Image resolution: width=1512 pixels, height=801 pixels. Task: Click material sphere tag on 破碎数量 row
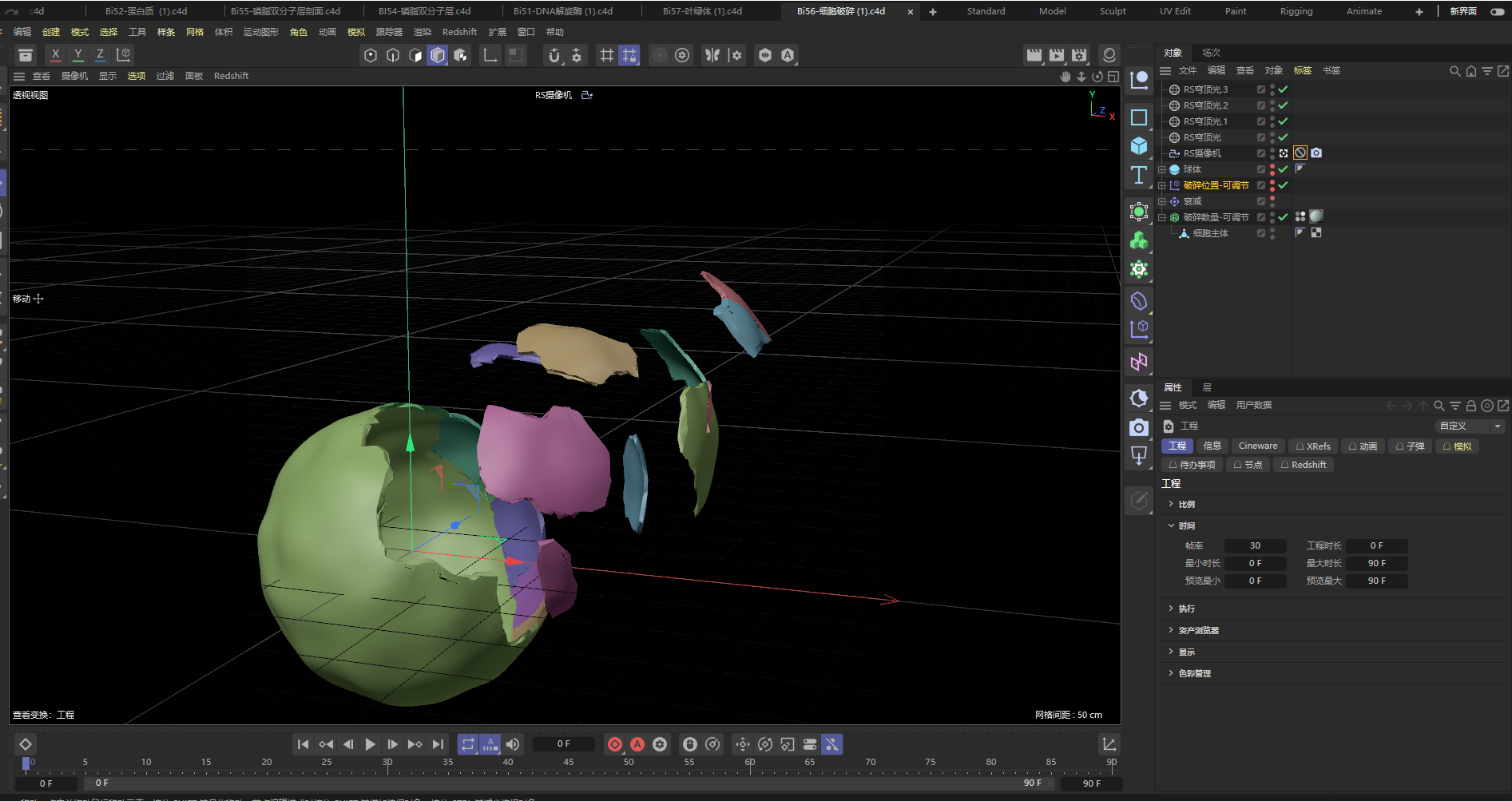point(1316,216)
